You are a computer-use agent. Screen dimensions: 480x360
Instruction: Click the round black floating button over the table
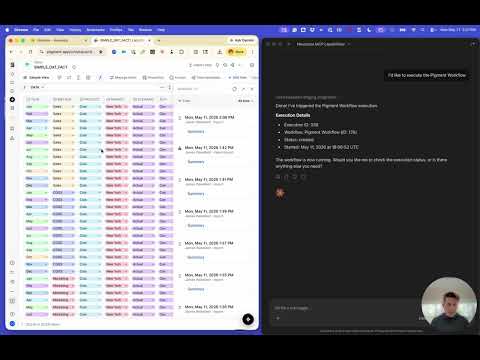[248, 319]
